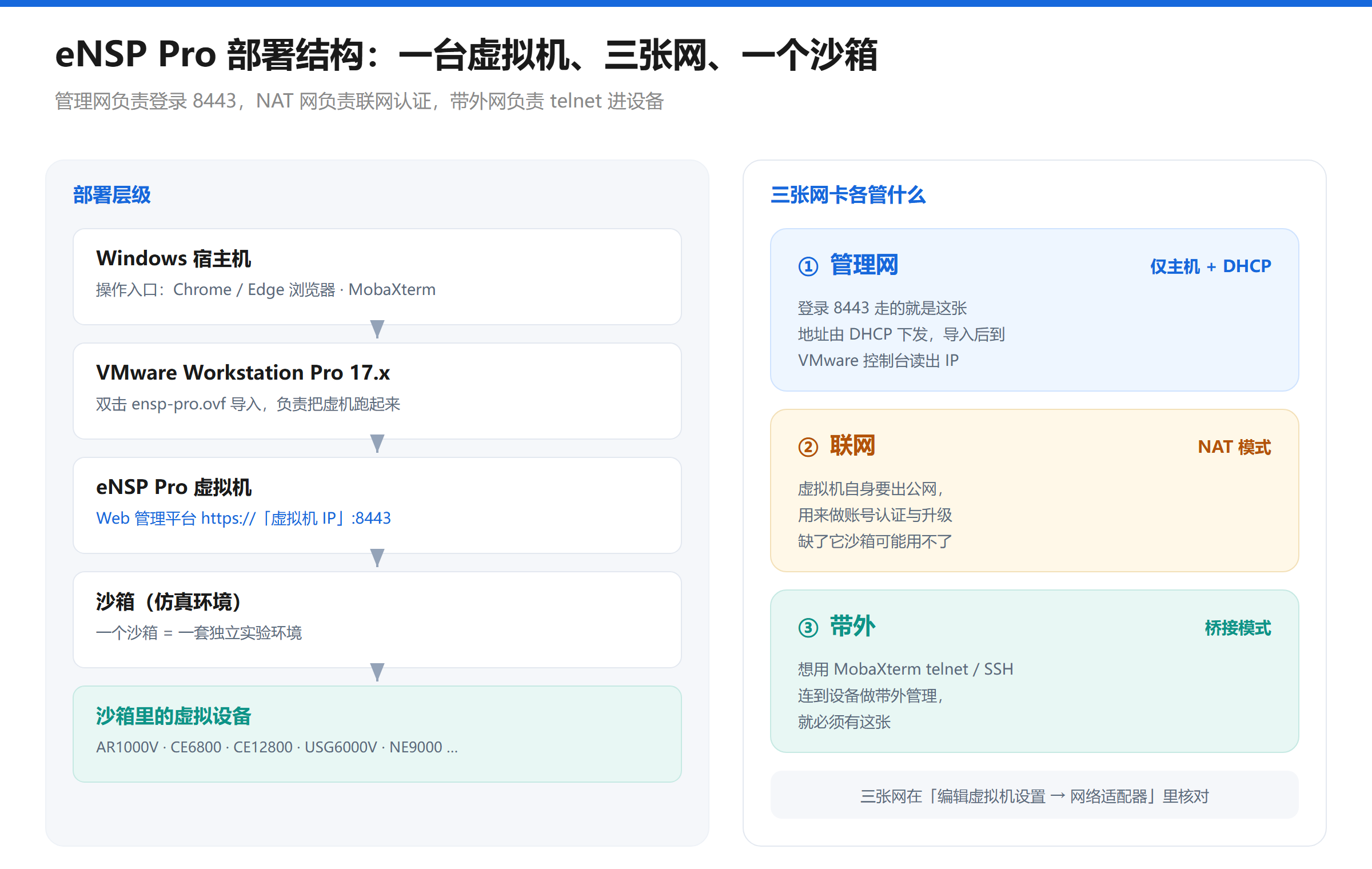Viewport: 1372px width, 869px height.
Task: Click the circled number 1 beside 管理网
Action: point(808,266)
